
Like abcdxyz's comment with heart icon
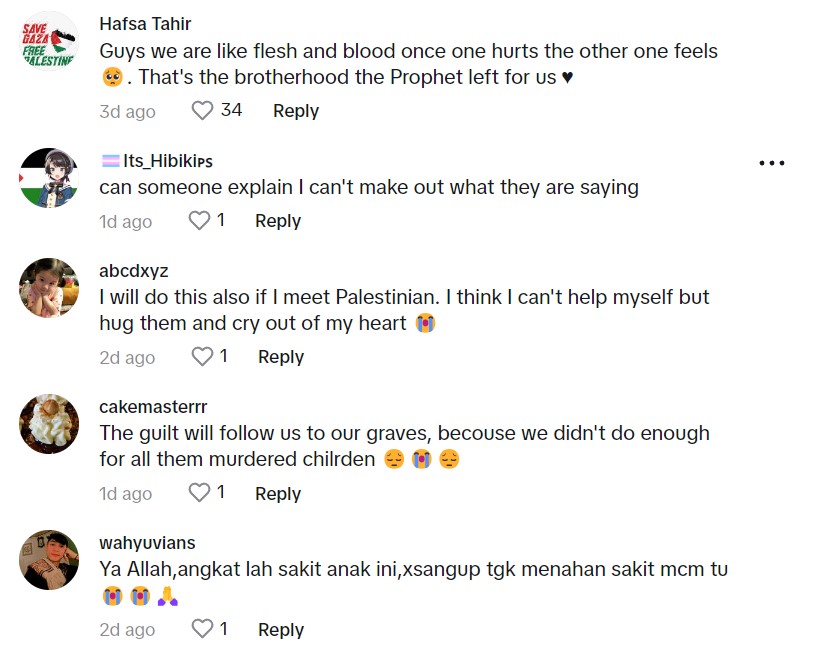point(203,357)
